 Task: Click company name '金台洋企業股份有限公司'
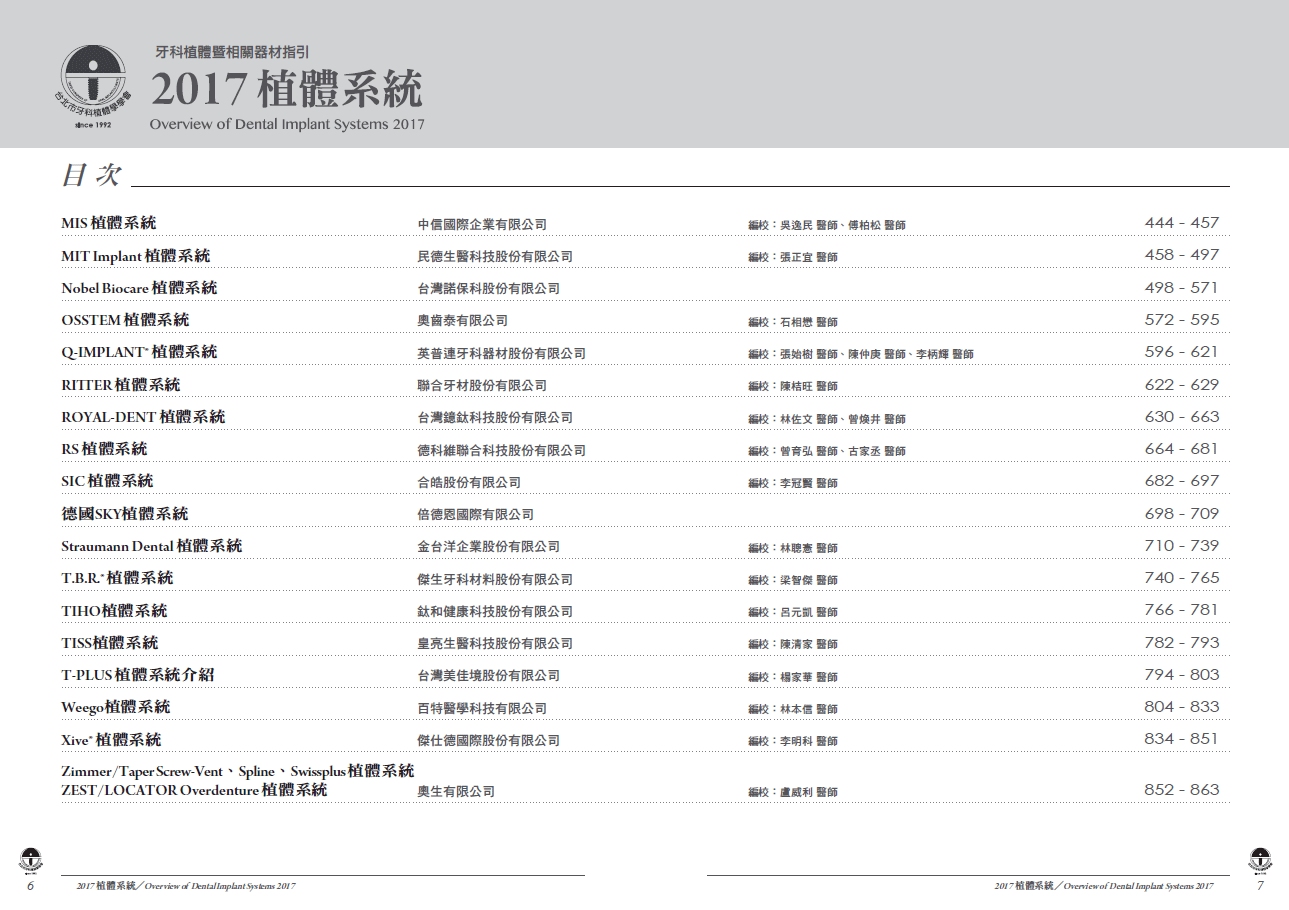[488, 547]
